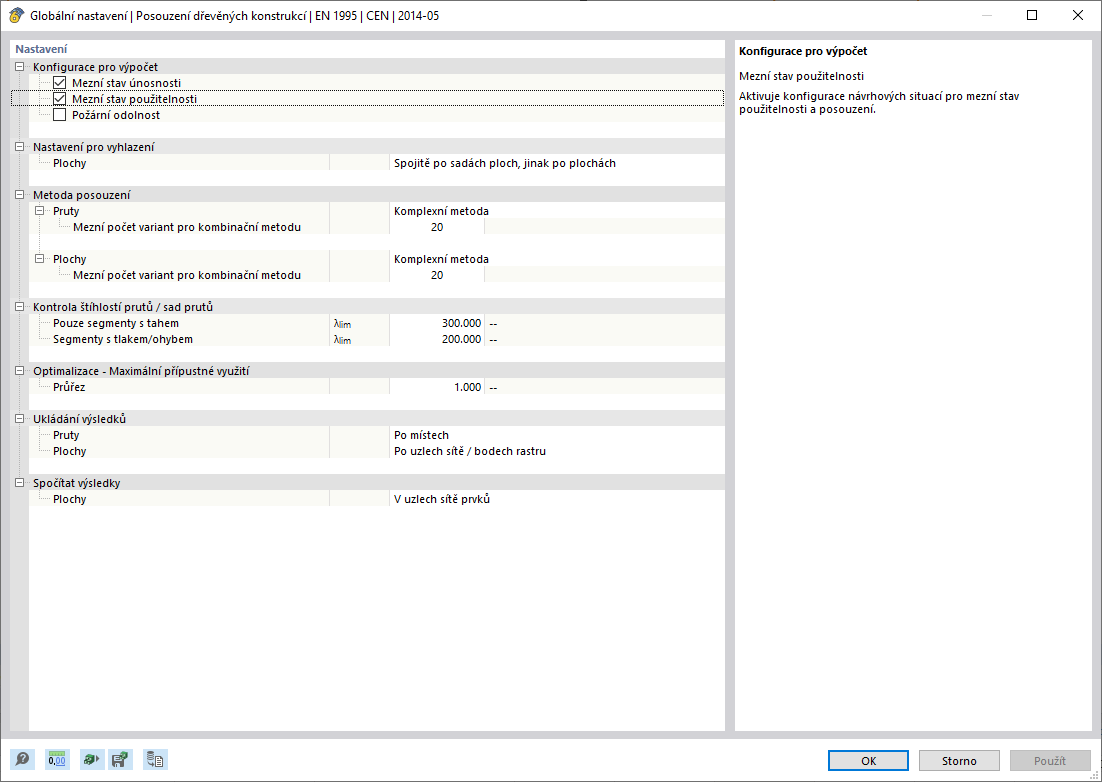Cancel with the Storno button

(x=959, y=761)
